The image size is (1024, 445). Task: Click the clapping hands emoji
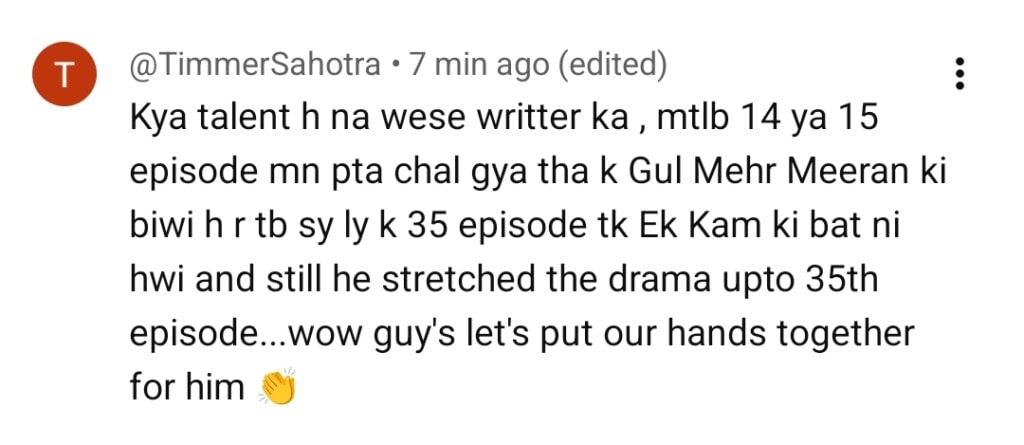[278, 387]
